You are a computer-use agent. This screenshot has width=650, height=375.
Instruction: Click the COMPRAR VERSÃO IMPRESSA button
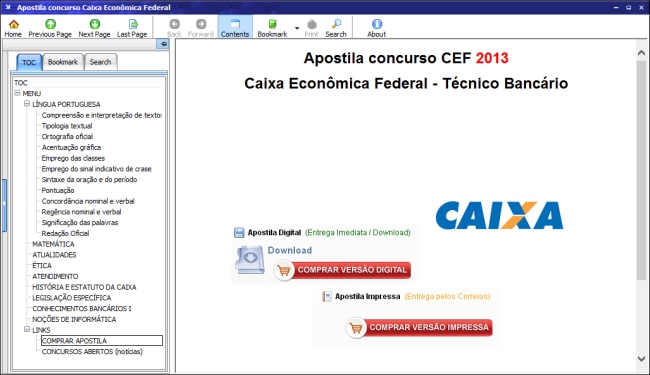point(419,327)
